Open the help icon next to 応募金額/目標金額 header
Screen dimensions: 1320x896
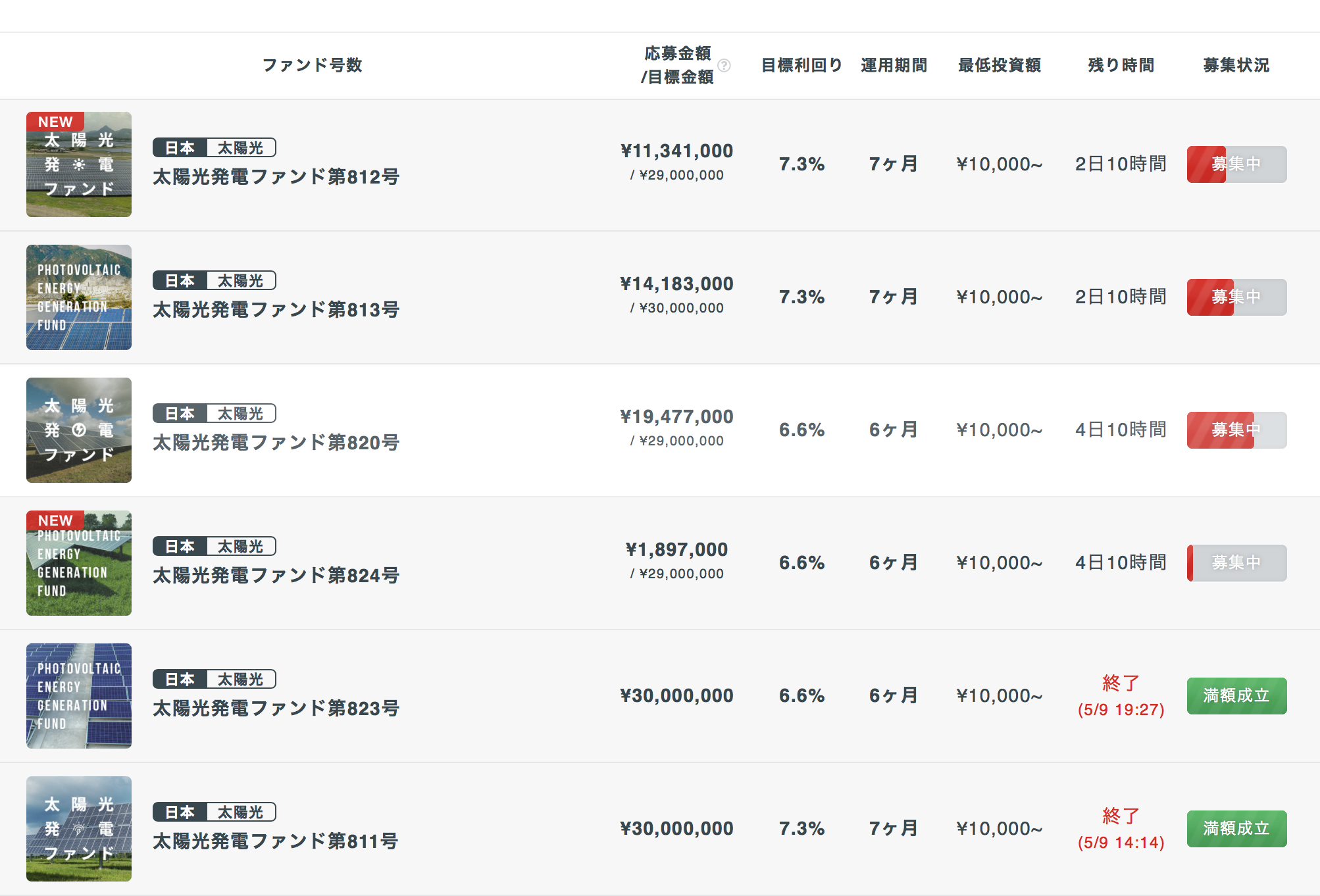tap(724, 65)
